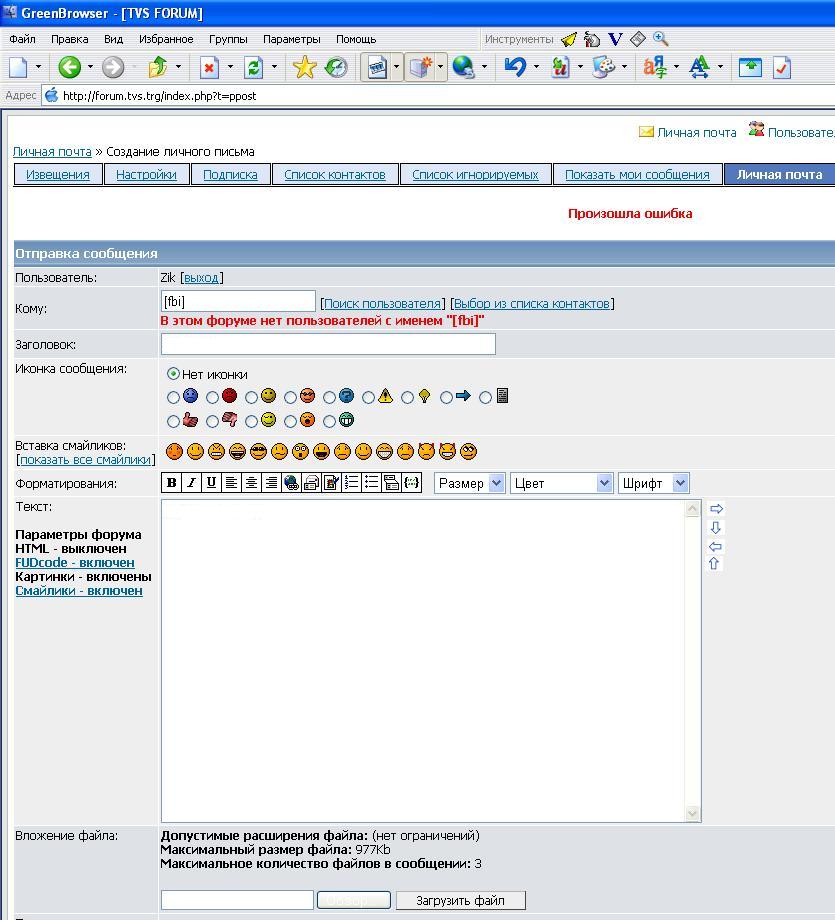The image size is (835, 920).
Task: Click the green Back navigation arrow
Action: [69, 67]
